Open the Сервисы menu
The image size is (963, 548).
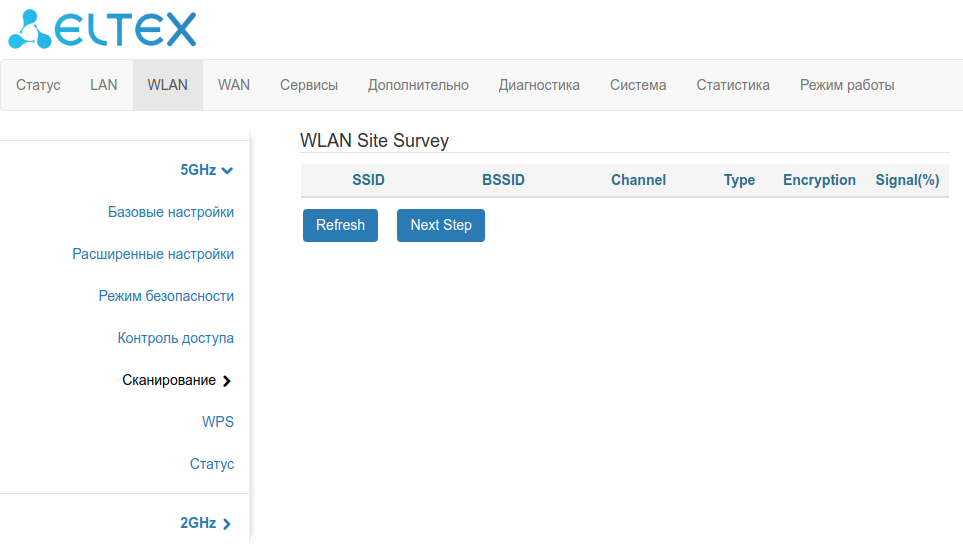point(309,85)
